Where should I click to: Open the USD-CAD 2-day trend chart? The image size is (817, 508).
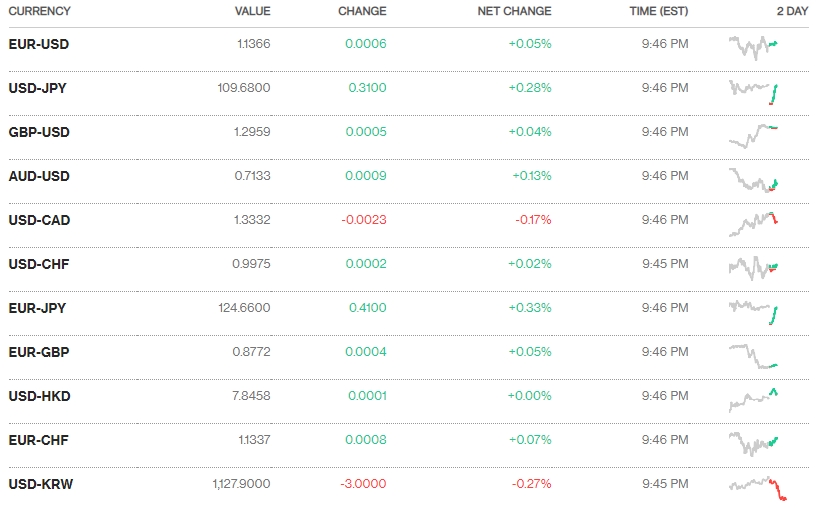pos(754,222)
